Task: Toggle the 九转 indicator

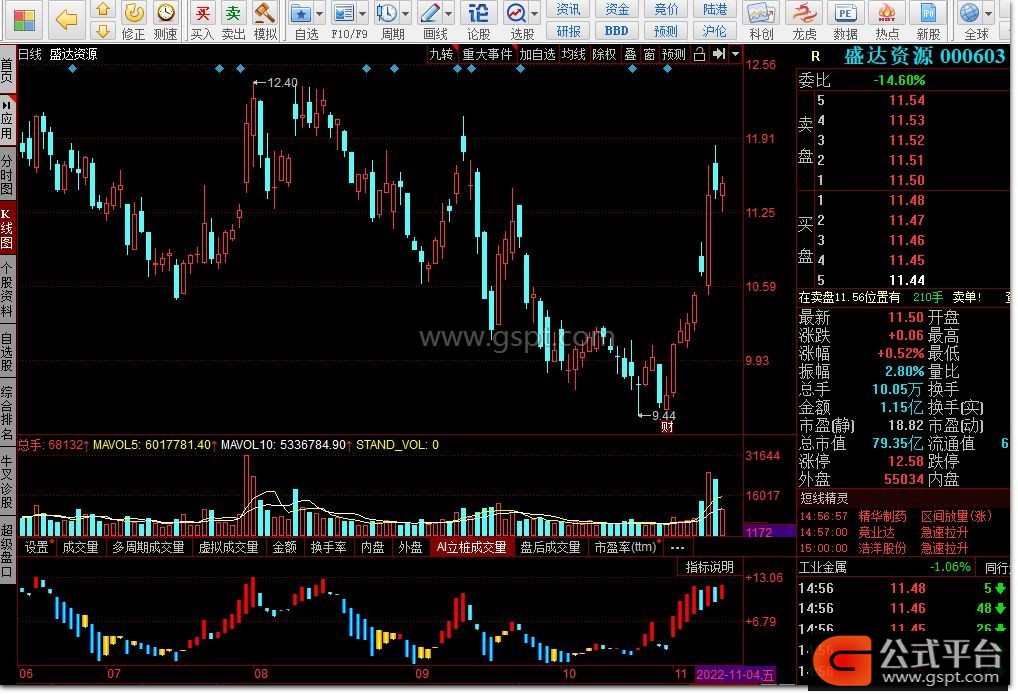Action: 441,55
